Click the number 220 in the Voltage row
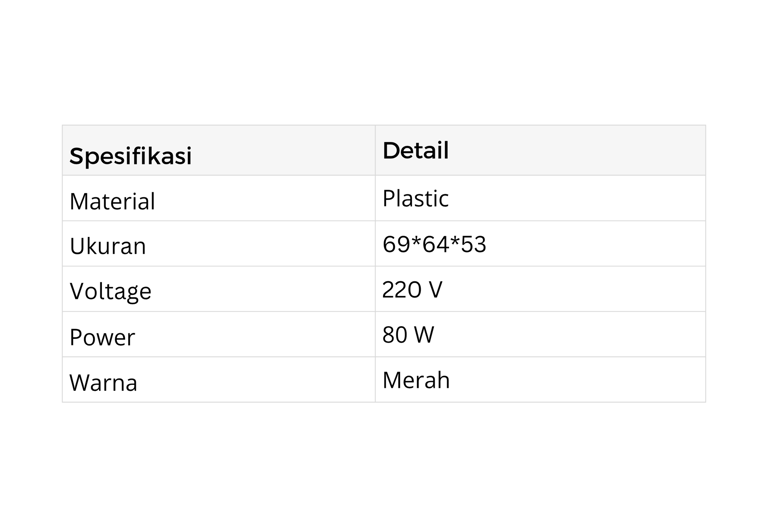Viewport: 768px width, 512px height. click(401, 290)
